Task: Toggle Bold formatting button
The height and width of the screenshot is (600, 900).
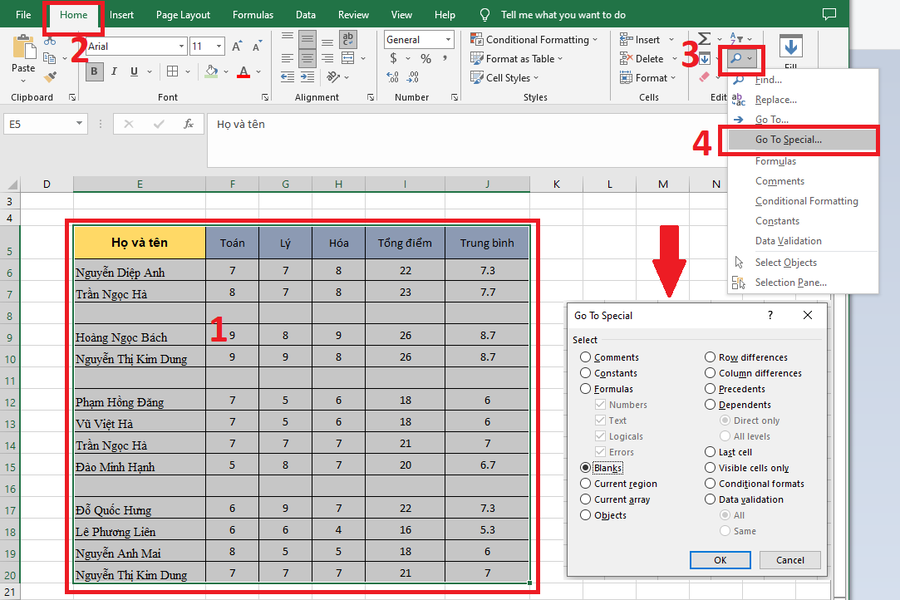Action: (x=94, y=71)
